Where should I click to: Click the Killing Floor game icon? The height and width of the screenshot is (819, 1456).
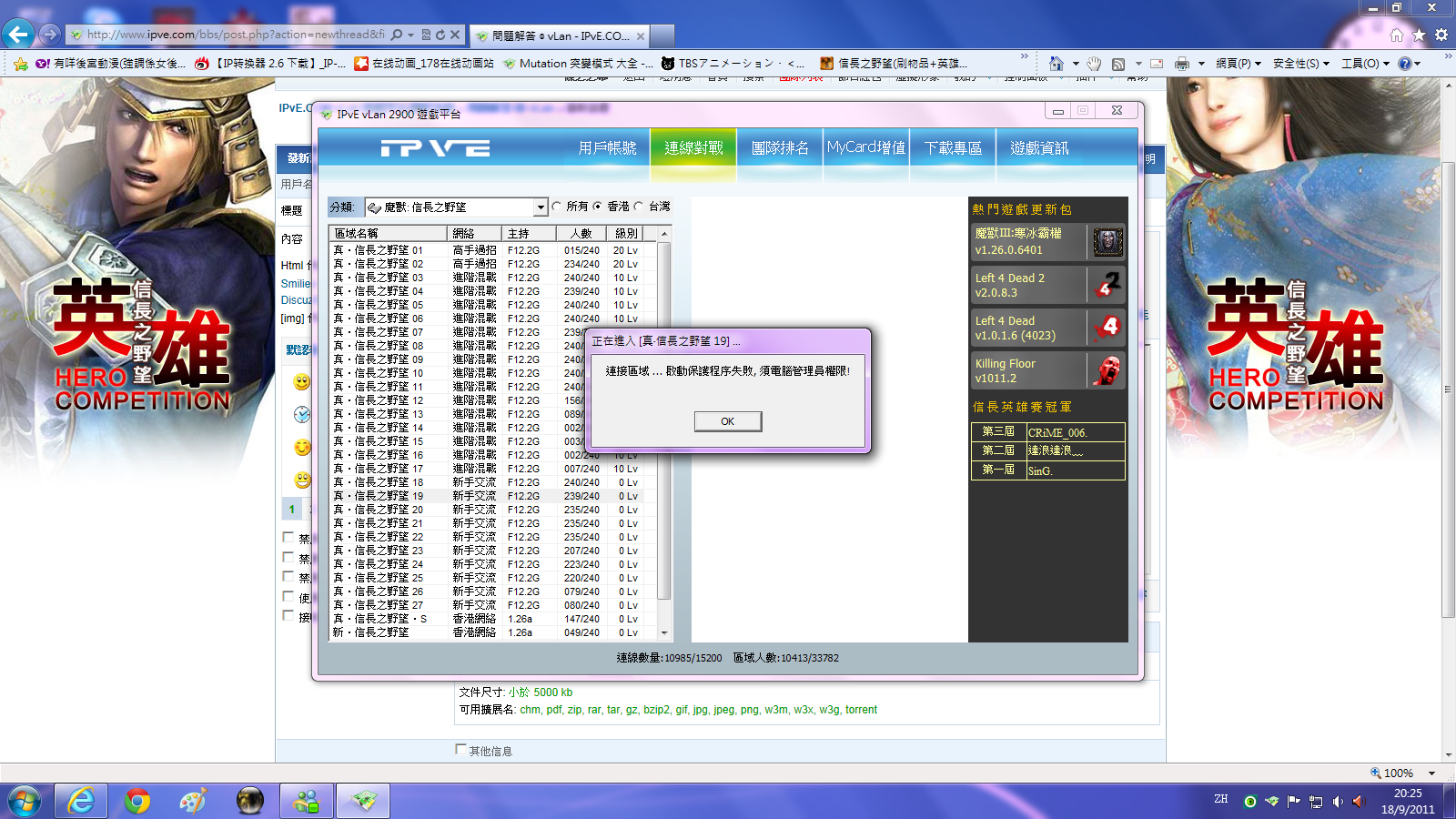(x=1107, y=370)
